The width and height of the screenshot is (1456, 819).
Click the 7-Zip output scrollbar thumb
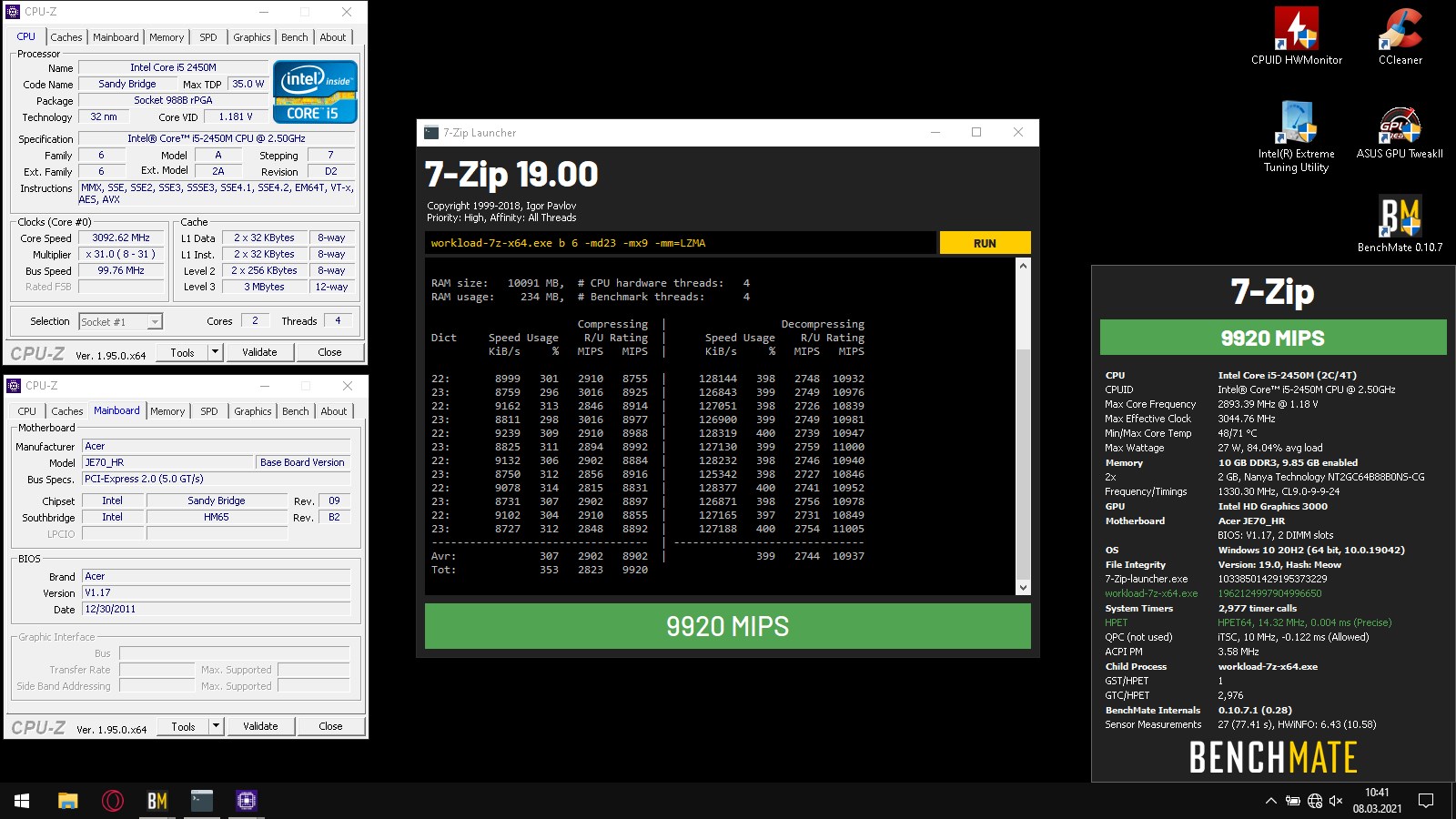pos(1023,464)
